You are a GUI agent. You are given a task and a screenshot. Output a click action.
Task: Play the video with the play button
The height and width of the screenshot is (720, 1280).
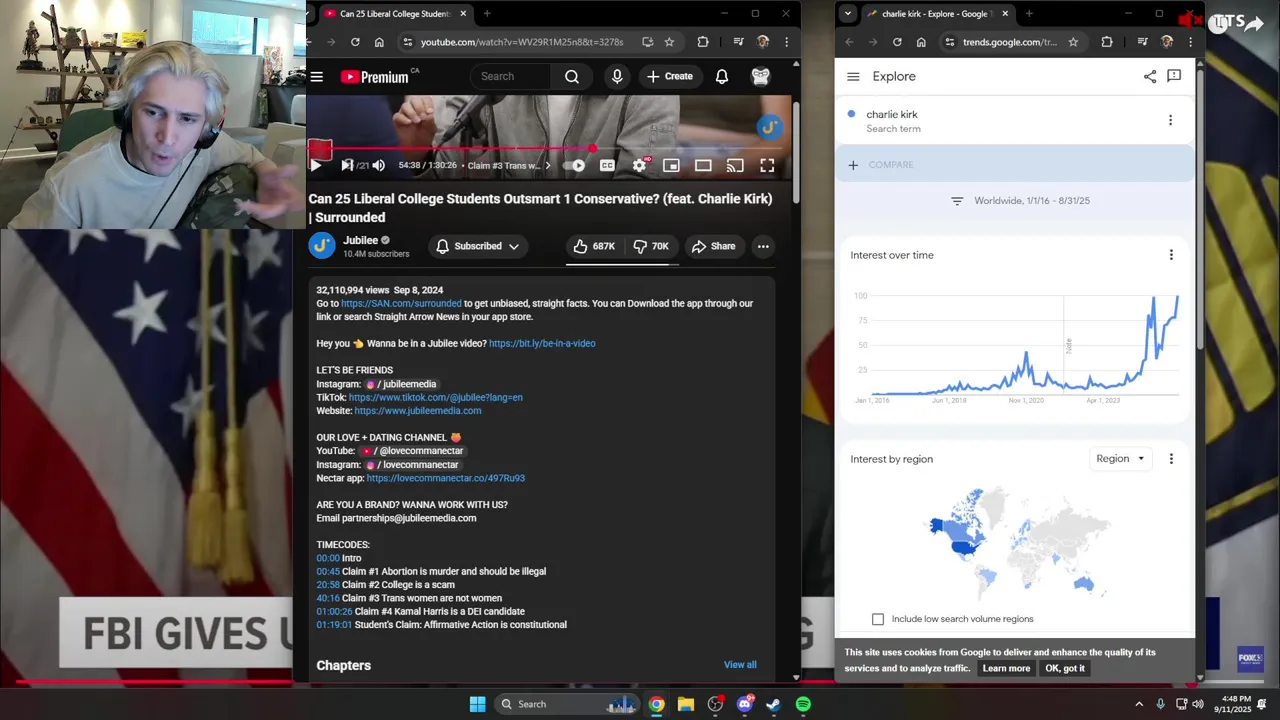point(316,165)
